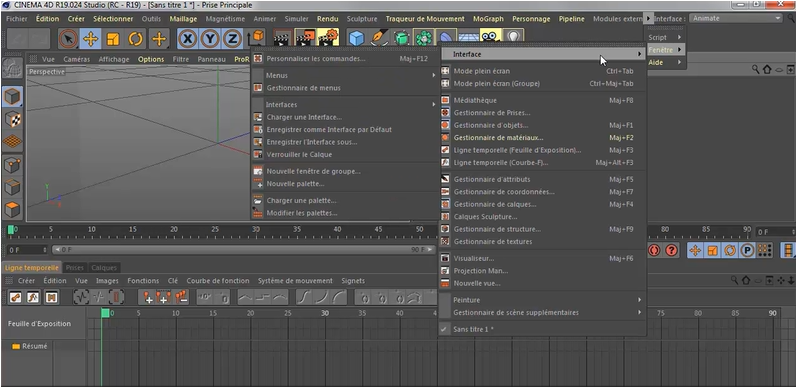Toggle position keyframe recording near timeline

(694, 250)
